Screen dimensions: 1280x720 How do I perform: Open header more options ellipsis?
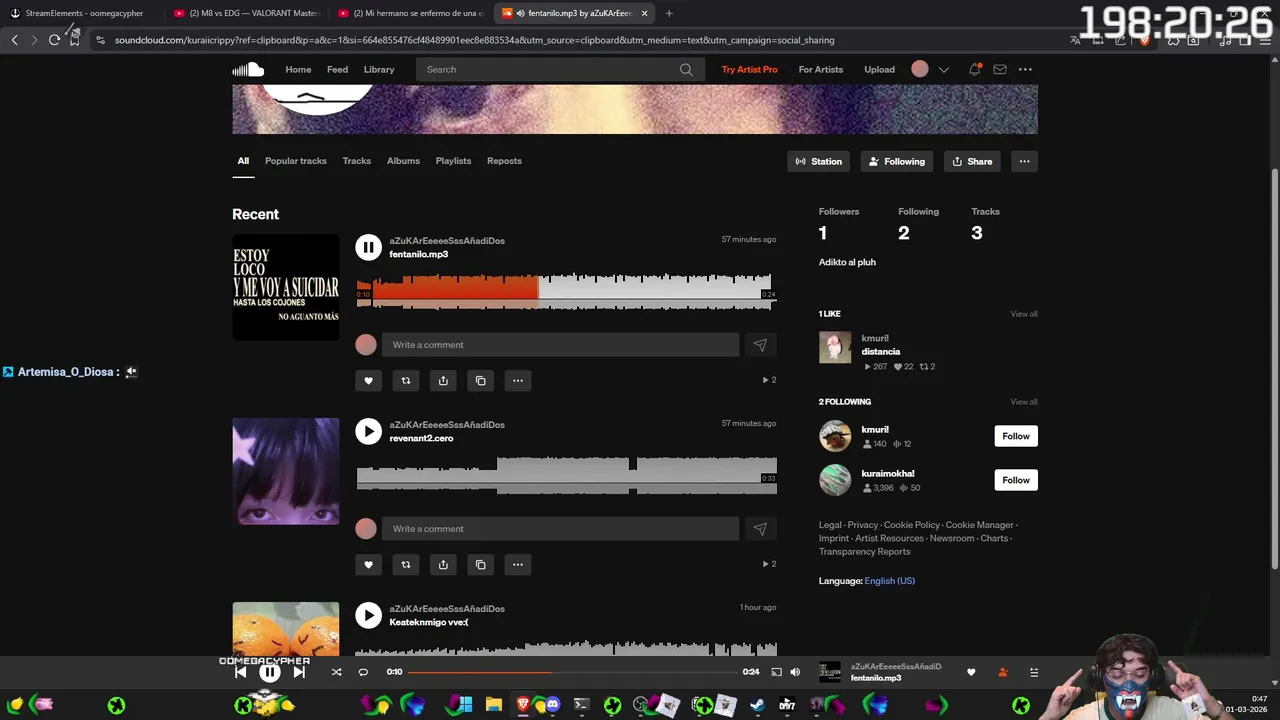tap(1025, 69)
